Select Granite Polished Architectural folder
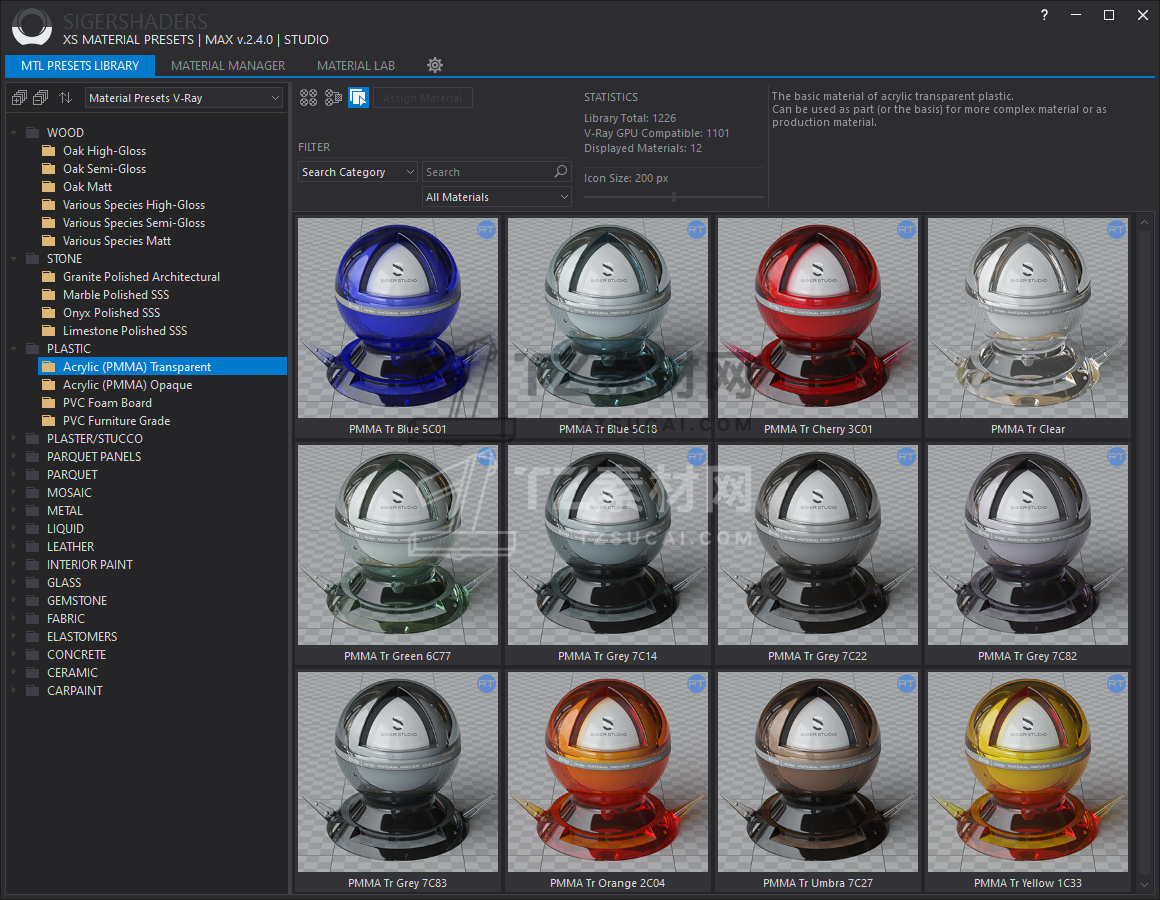Image resolution: width=1160 pixels, height=900 pixels. pos(141,277)
